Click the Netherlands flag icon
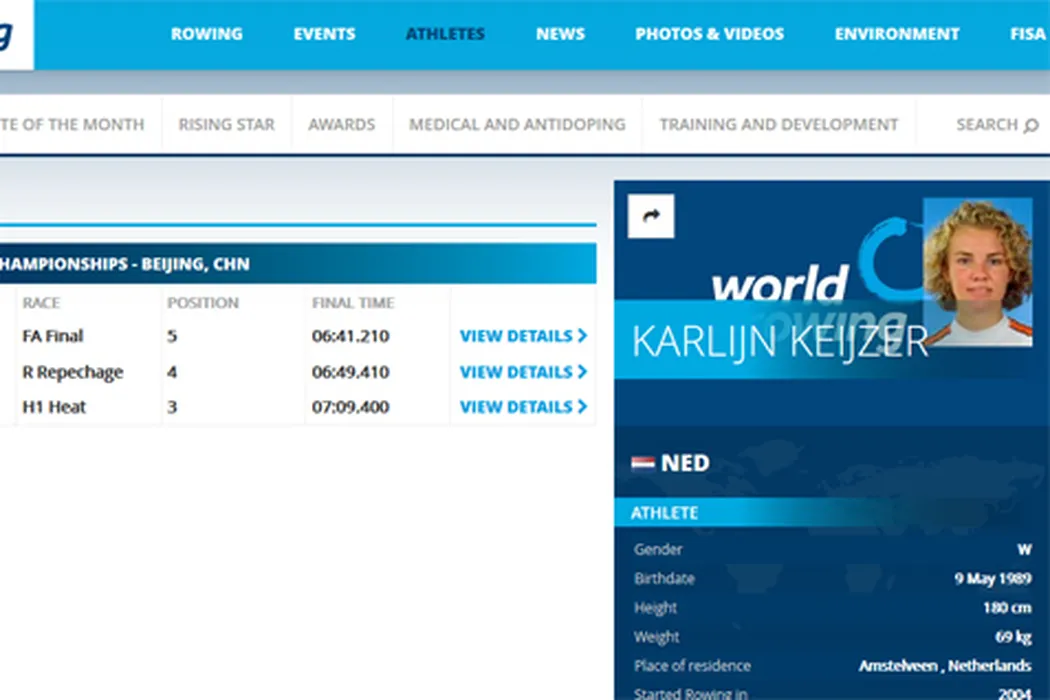1050x700 pixels. coord(643,463)
